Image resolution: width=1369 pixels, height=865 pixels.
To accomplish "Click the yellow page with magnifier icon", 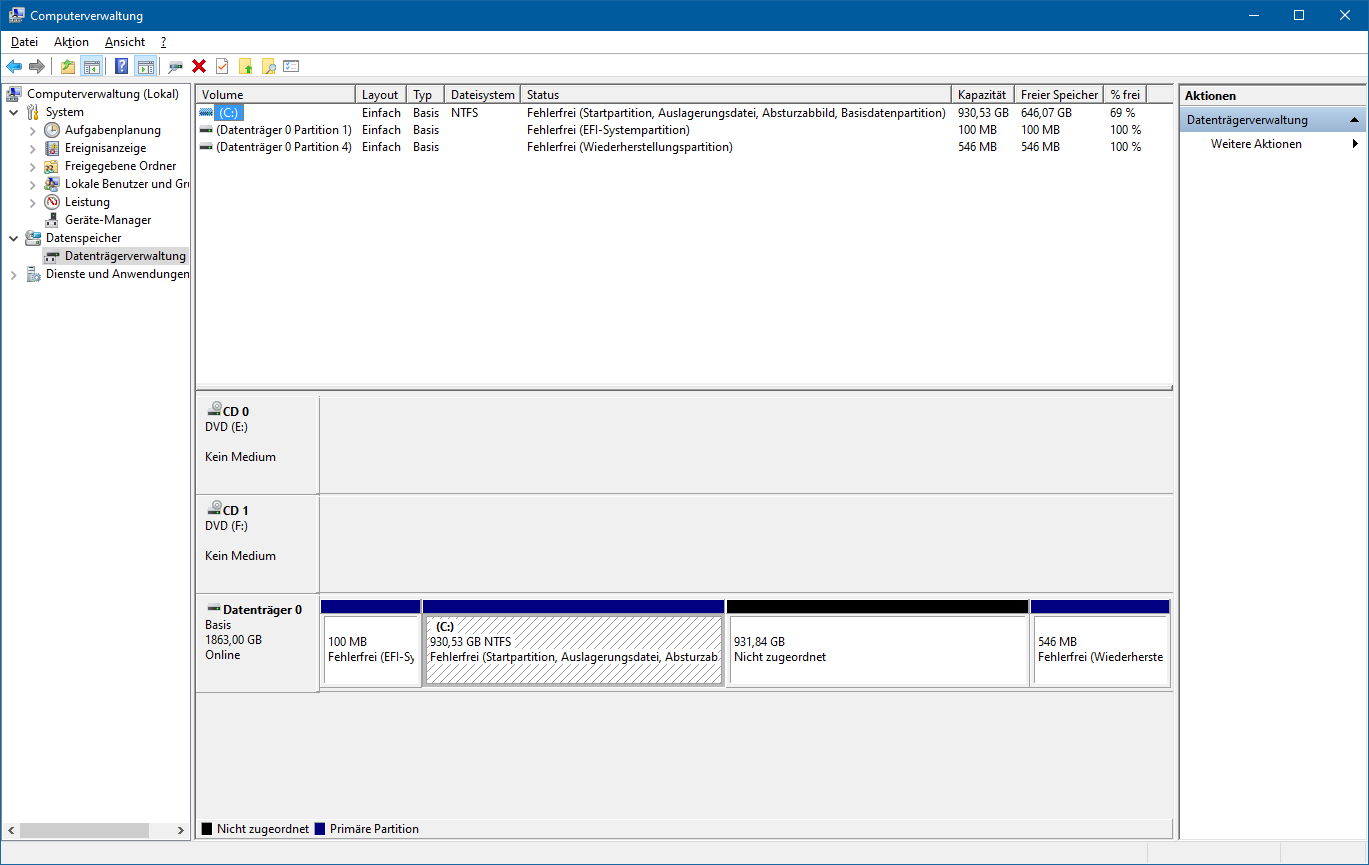I will pyautogui.click(x=268, y=66).
